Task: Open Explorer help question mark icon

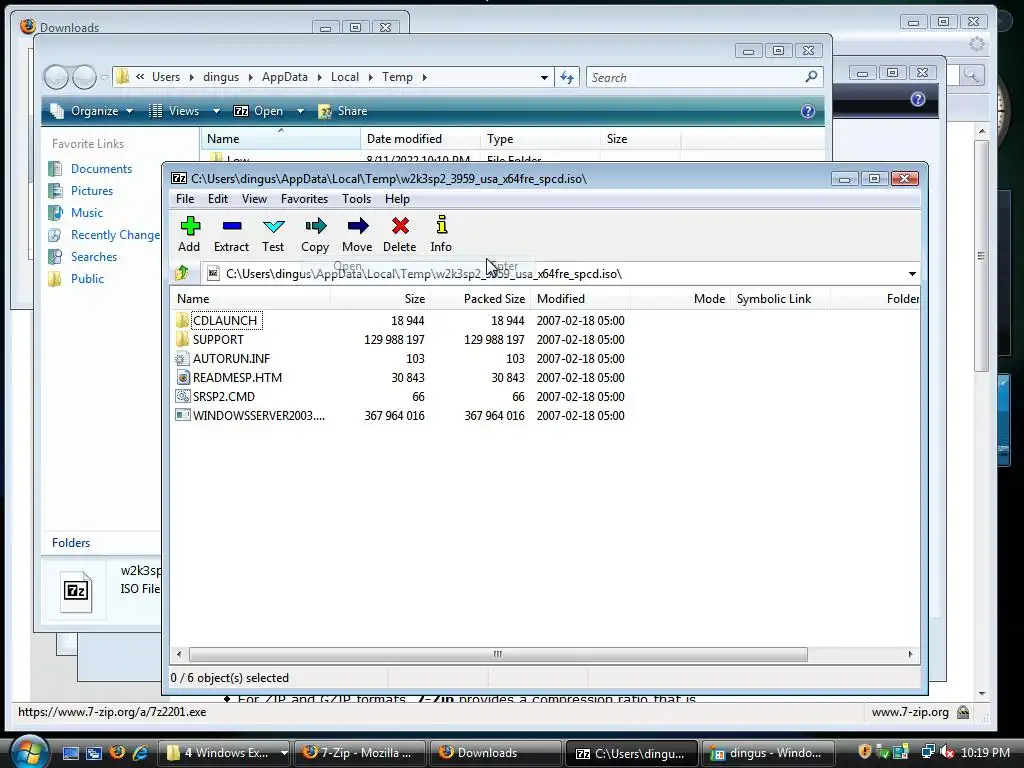Action: 807,111
